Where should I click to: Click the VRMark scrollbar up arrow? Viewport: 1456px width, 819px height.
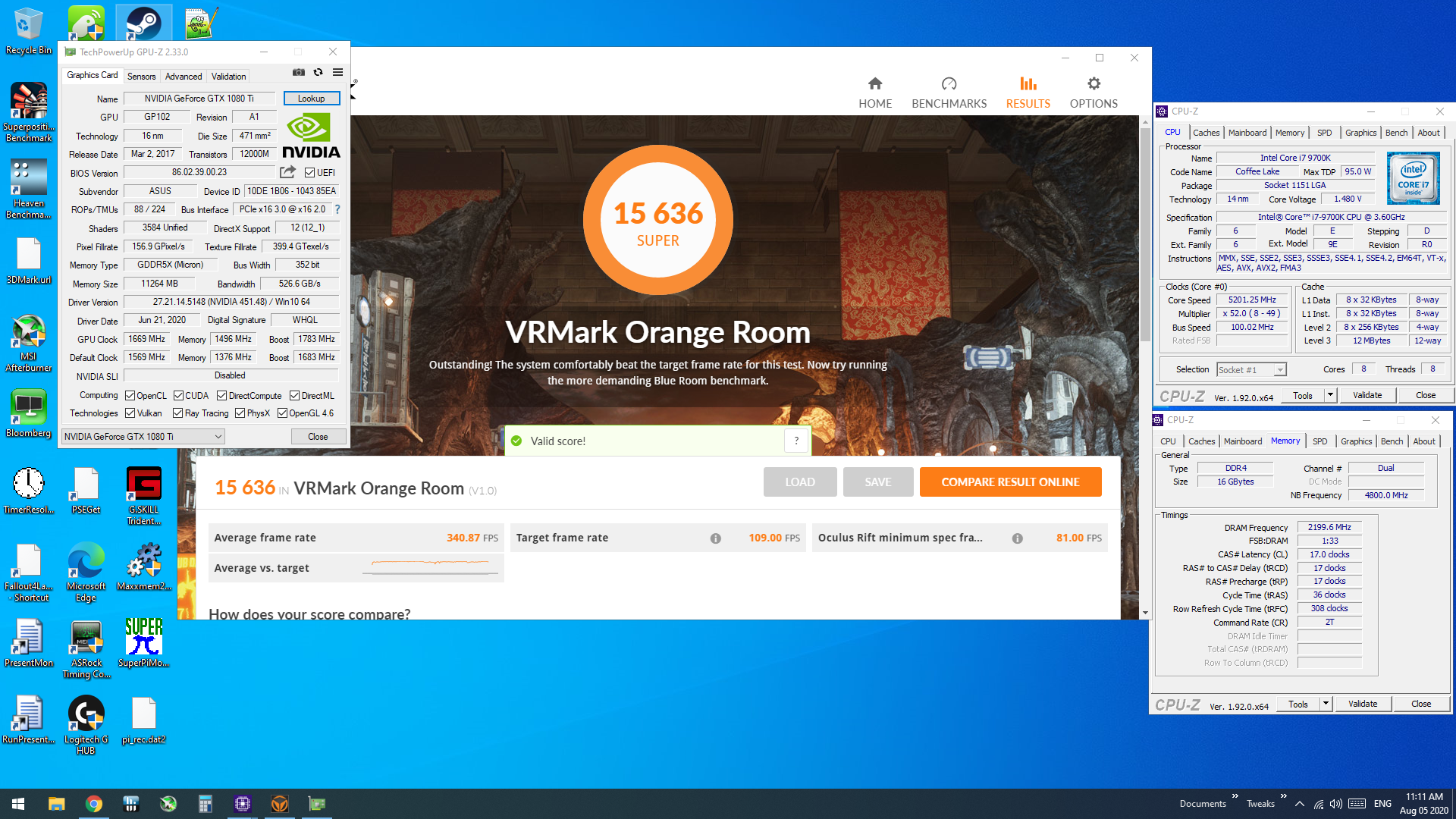click(1145, 121)
